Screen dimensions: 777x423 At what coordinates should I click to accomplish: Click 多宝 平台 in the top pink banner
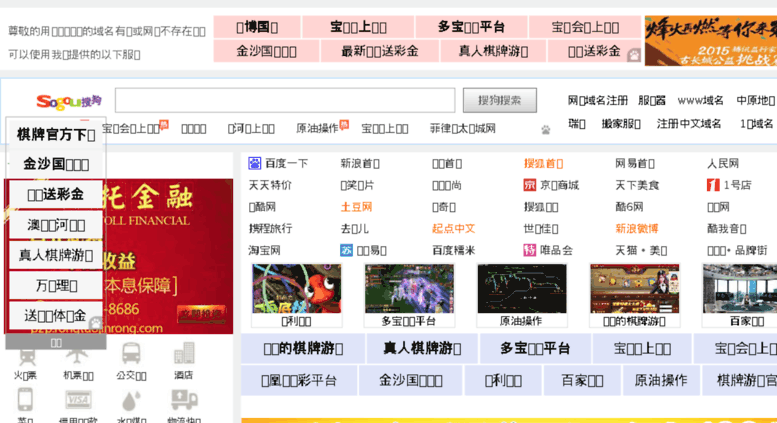471,27
